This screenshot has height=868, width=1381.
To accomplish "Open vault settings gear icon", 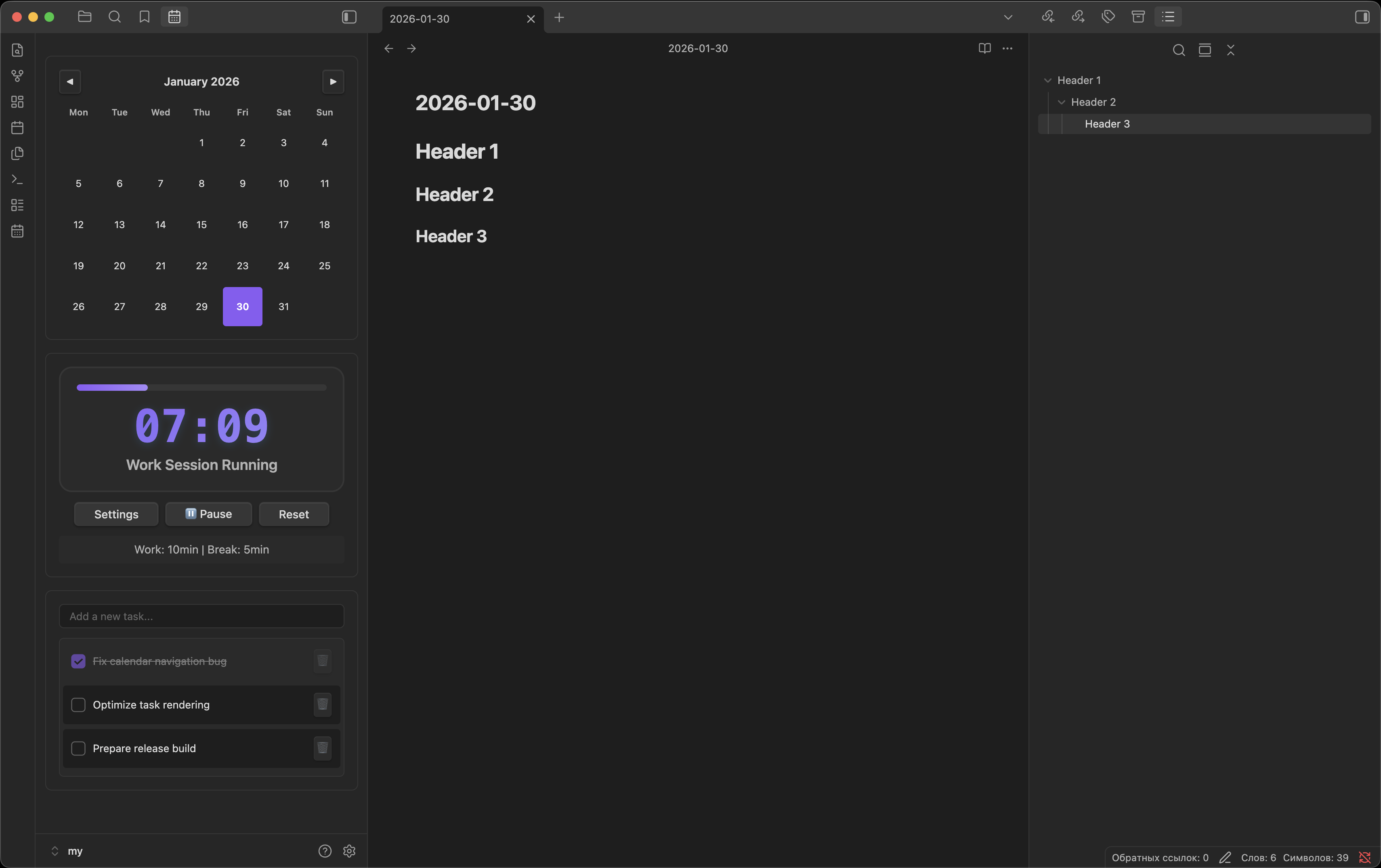I will [349, 851].
